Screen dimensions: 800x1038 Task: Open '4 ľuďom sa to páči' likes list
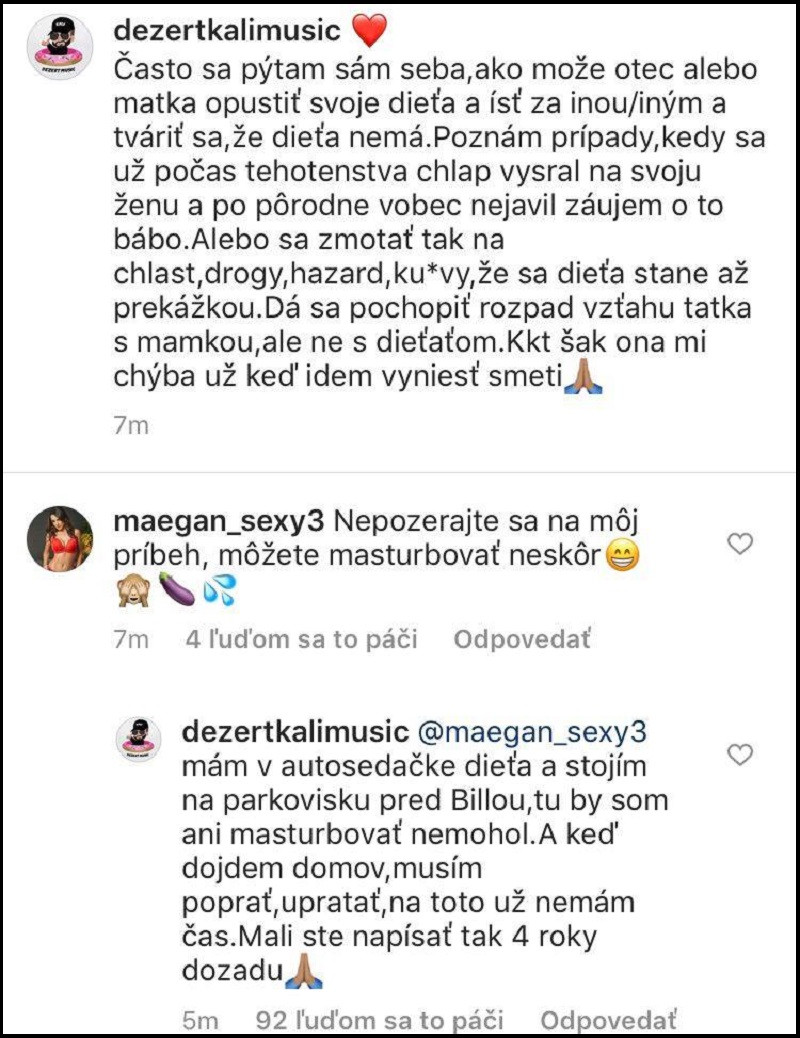(x=301, y=639)
